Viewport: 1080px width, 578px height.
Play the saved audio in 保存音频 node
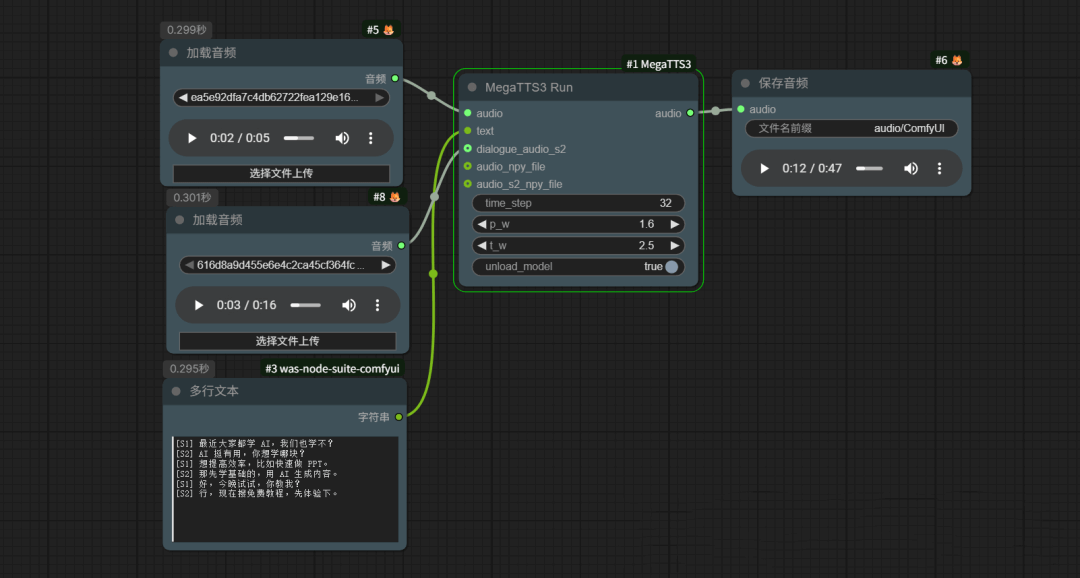tap(765, 168)
